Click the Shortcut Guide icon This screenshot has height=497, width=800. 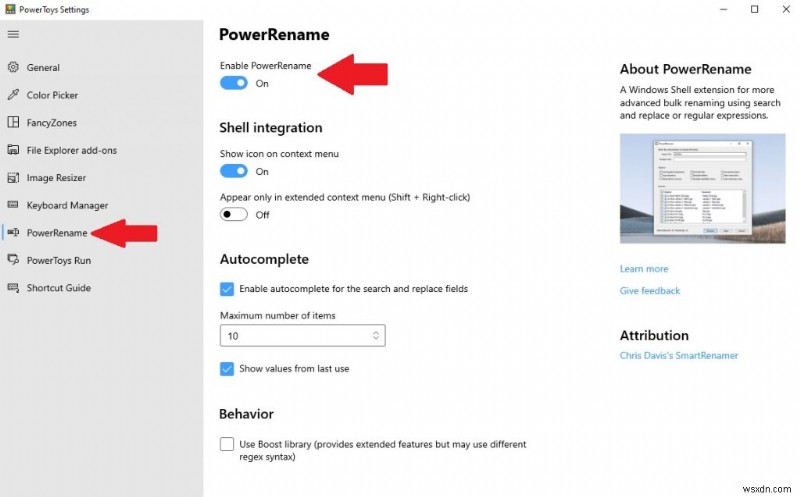(13, 288)
